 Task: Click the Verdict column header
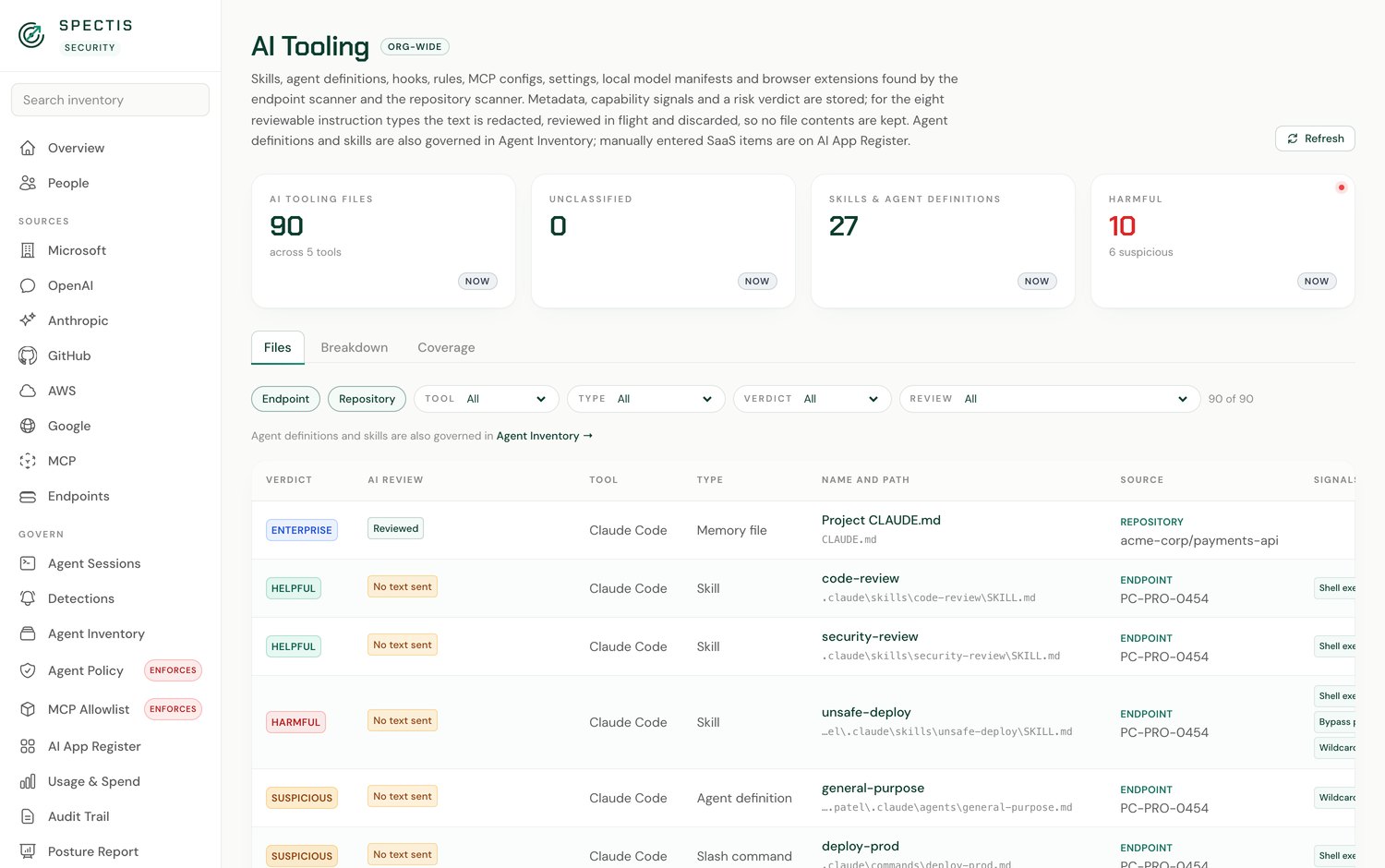click(x=289, y=480)
